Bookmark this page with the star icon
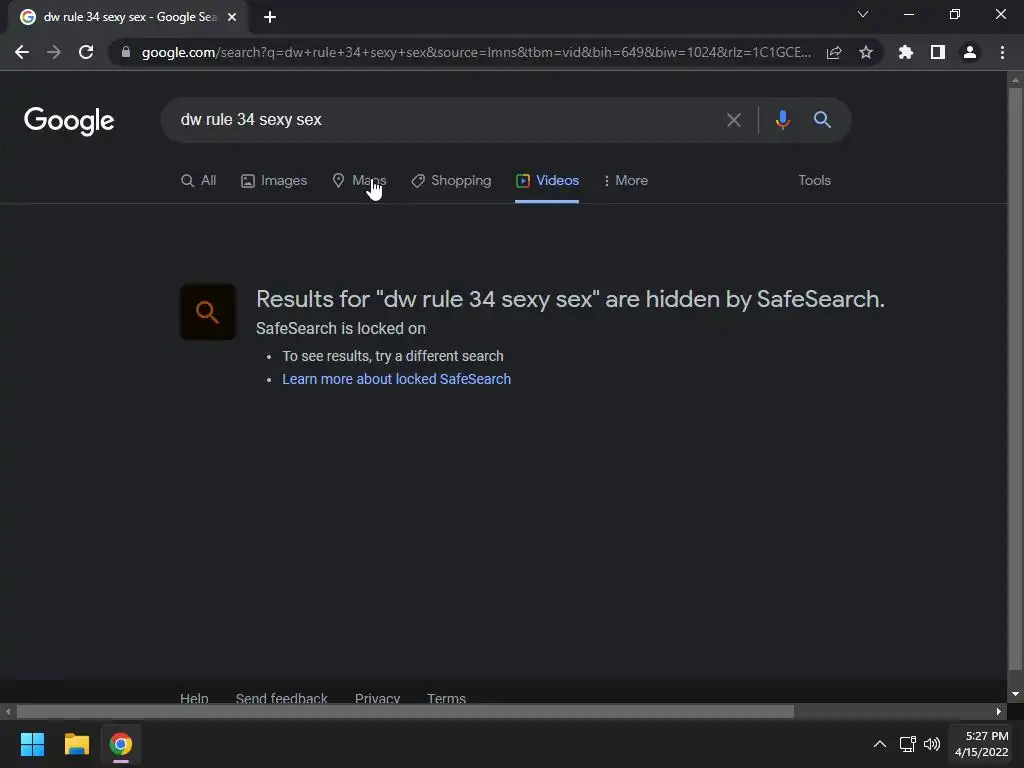Image resolution: width=1024 pixels, height=768 pixels. (866, 52)
